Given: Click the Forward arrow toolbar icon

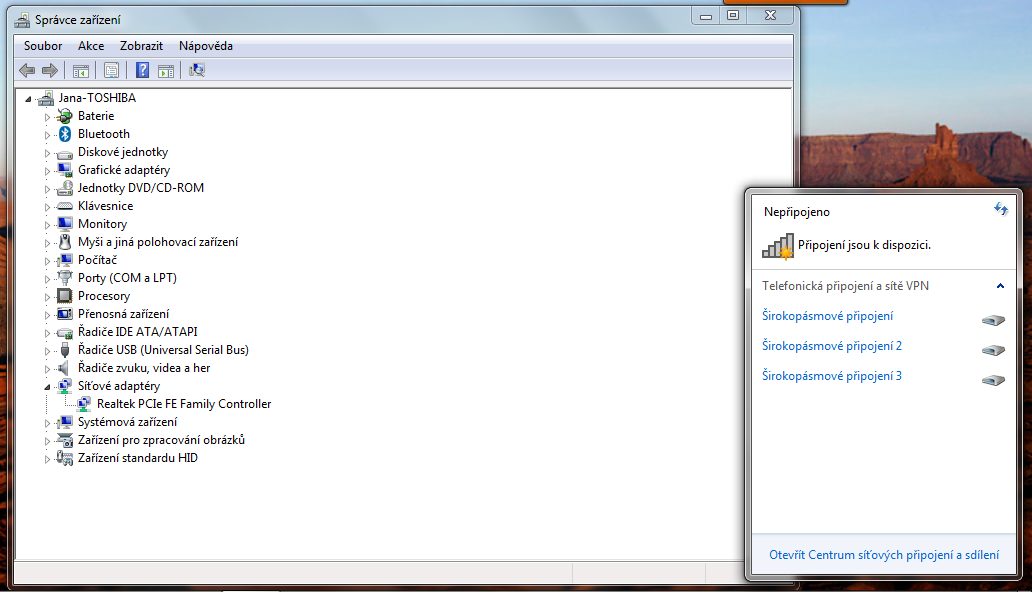Looking at the screenshot, I should click(x=49, y=70).
